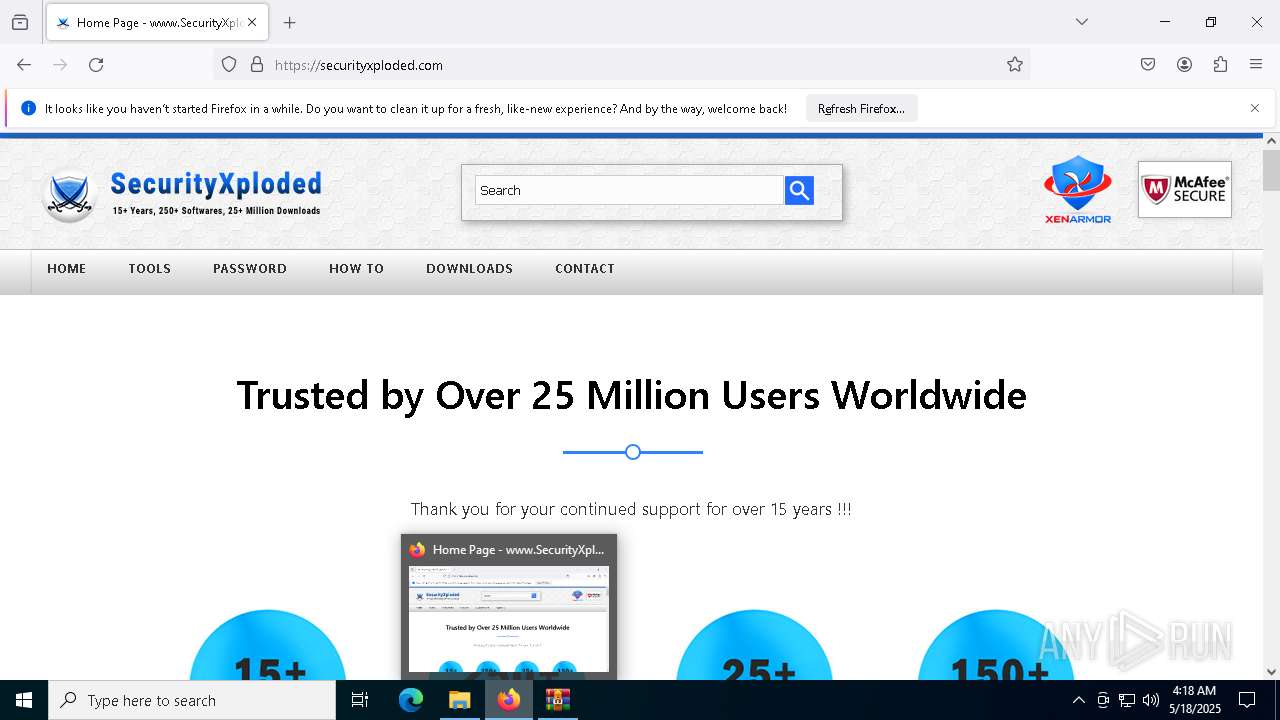Open the DOWNLOADS menu item
Image resolution: width=1280 pixels, height=720 pixels.
pos(469,268)
